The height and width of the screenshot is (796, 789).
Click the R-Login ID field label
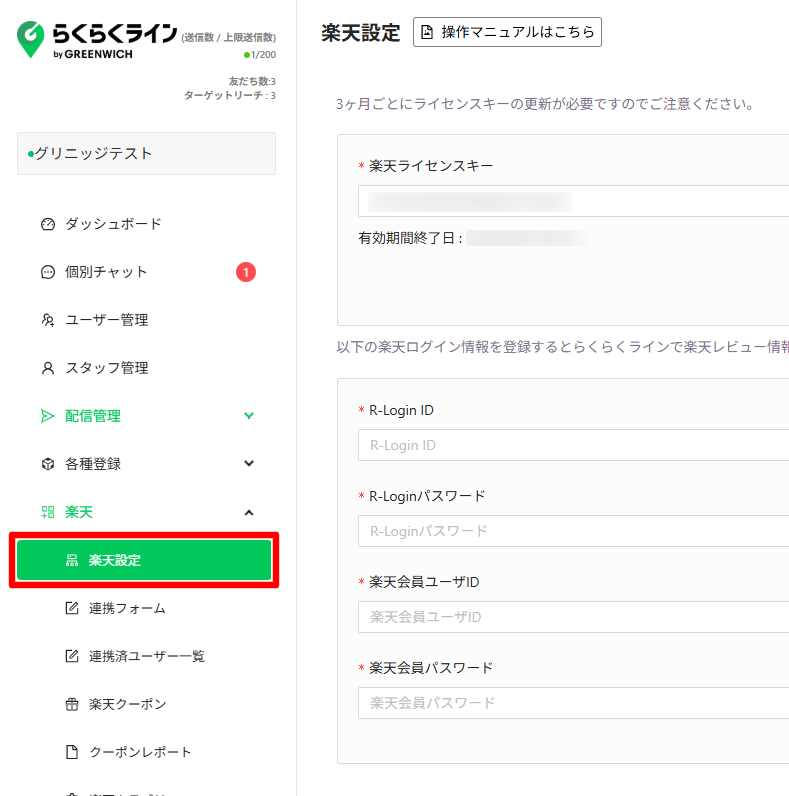click(401, 410)
